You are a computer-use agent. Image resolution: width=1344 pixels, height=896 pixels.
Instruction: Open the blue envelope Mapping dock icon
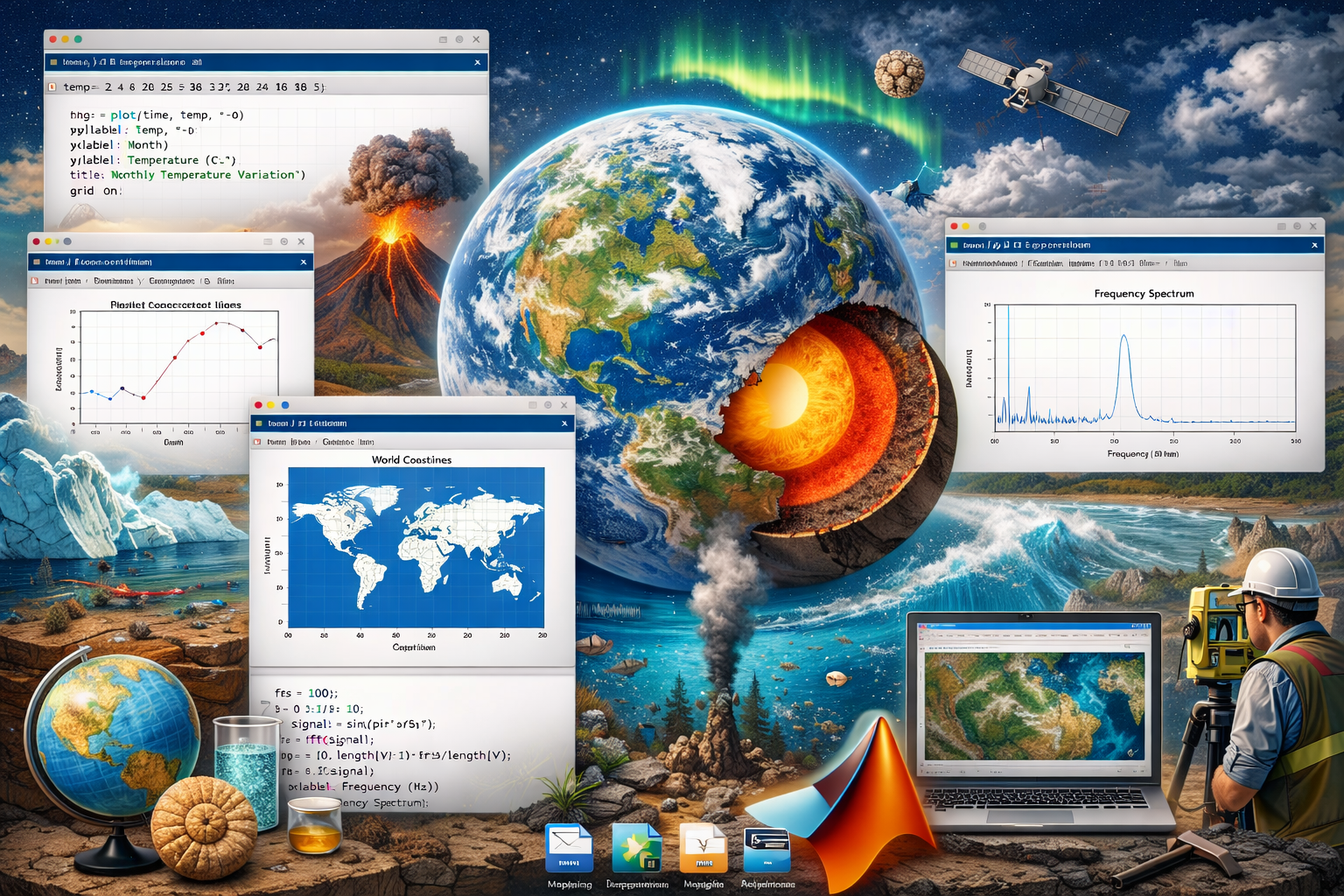tap(569, 848)
